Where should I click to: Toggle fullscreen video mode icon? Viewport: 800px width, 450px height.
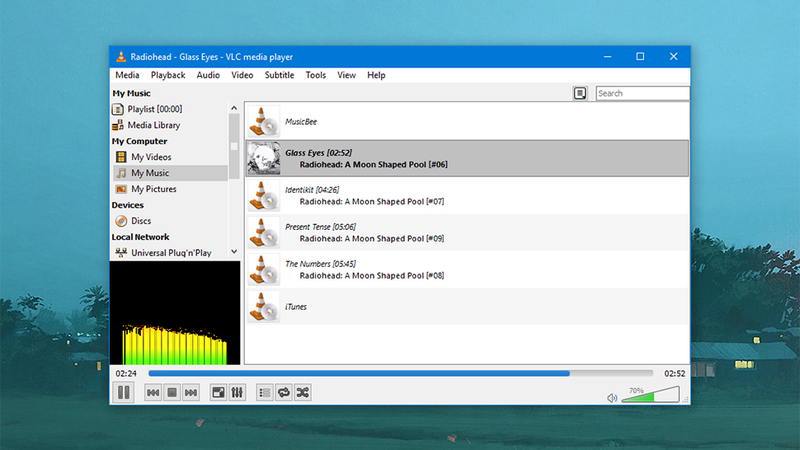click(218, 392)
